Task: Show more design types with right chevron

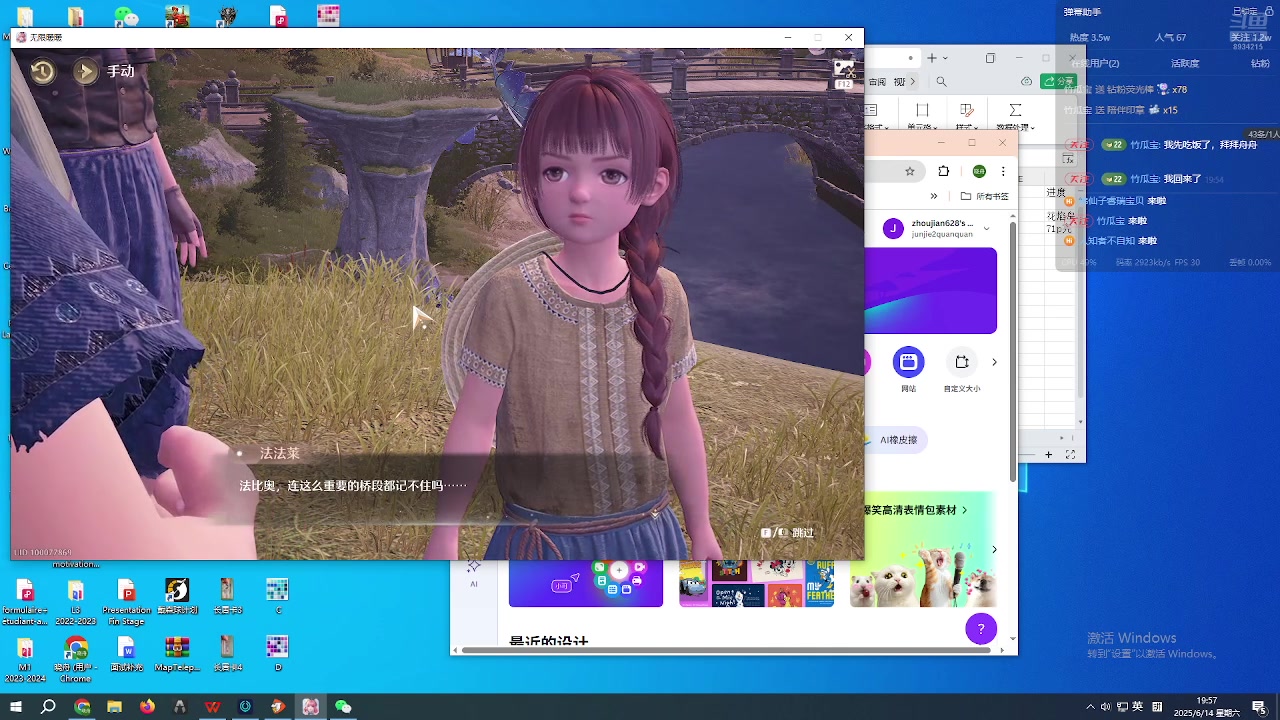Action: (x=994, y=362)
